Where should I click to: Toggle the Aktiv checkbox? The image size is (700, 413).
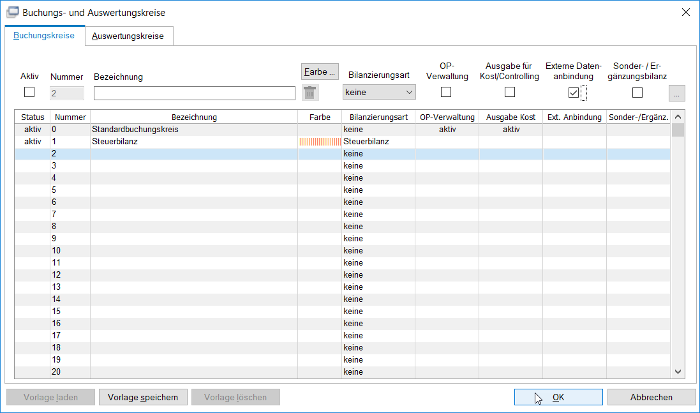point(29,92)
